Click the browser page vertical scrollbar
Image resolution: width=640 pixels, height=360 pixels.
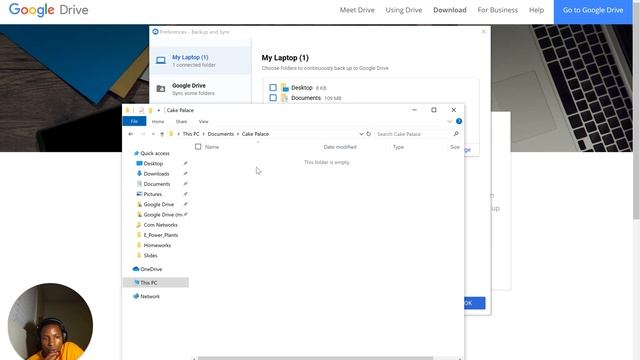636,110
